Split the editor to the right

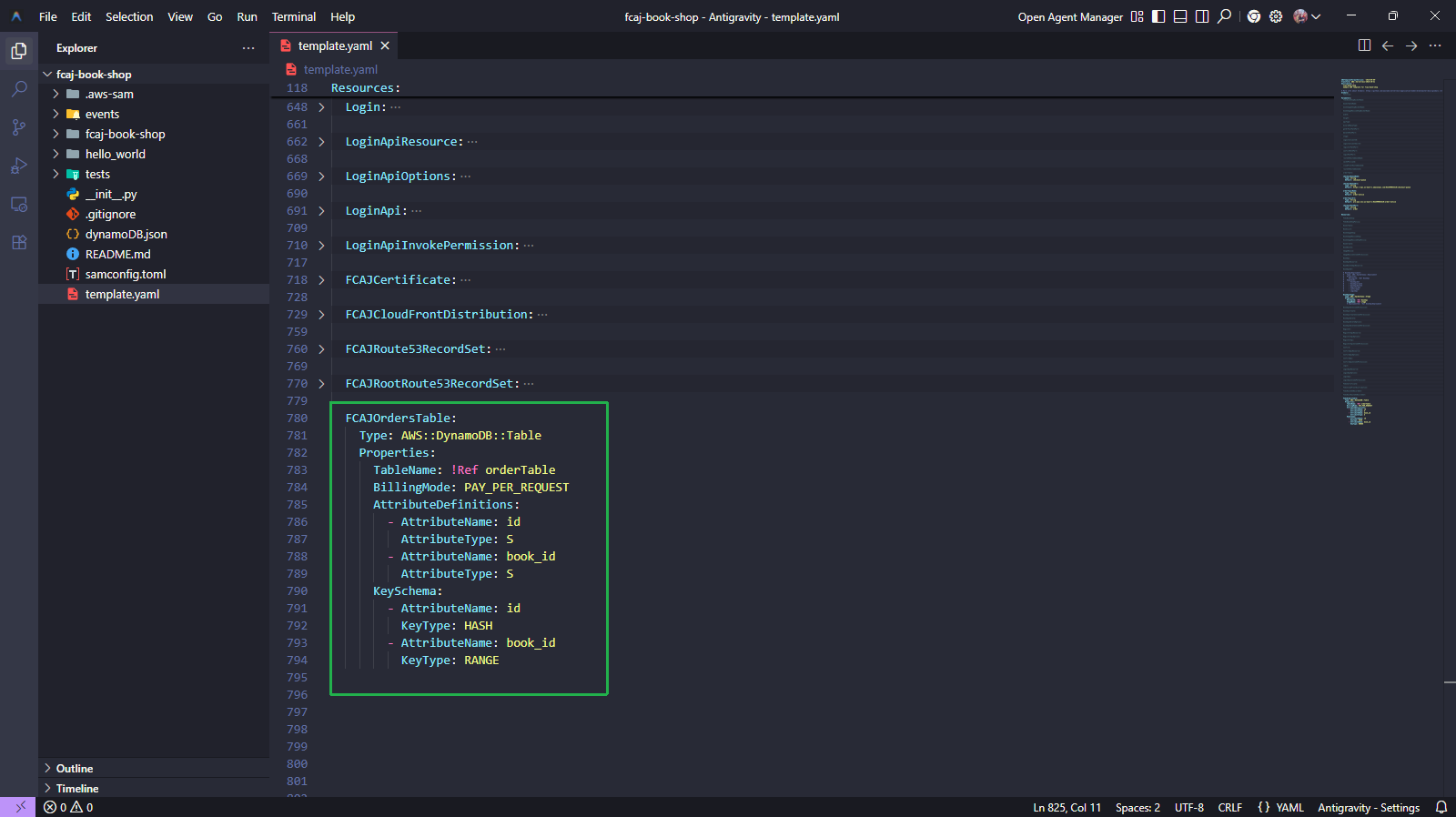tap(1365, 45)
